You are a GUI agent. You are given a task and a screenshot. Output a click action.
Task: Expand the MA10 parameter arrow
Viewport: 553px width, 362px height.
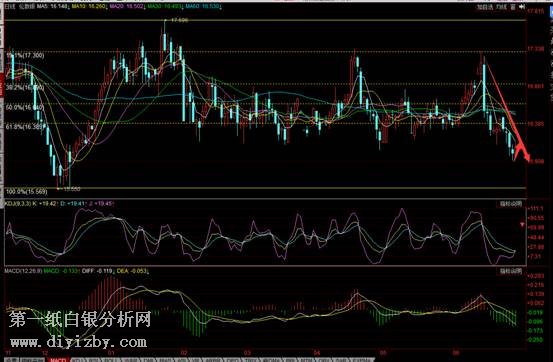point(107,7)
